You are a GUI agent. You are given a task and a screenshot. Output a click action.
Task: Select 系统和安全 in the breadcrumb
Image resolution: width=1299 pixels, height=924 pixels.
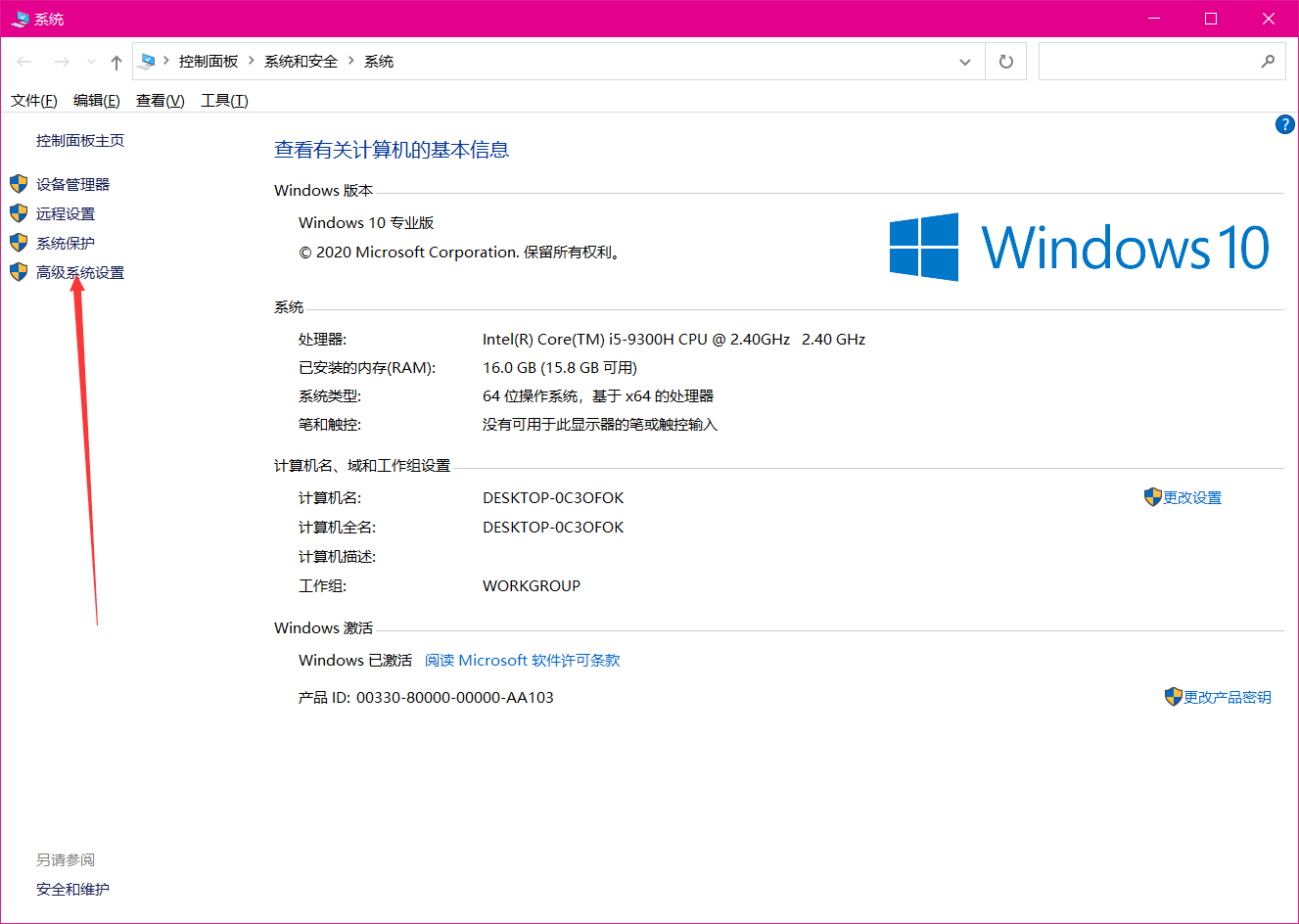[x=301, y=61]
